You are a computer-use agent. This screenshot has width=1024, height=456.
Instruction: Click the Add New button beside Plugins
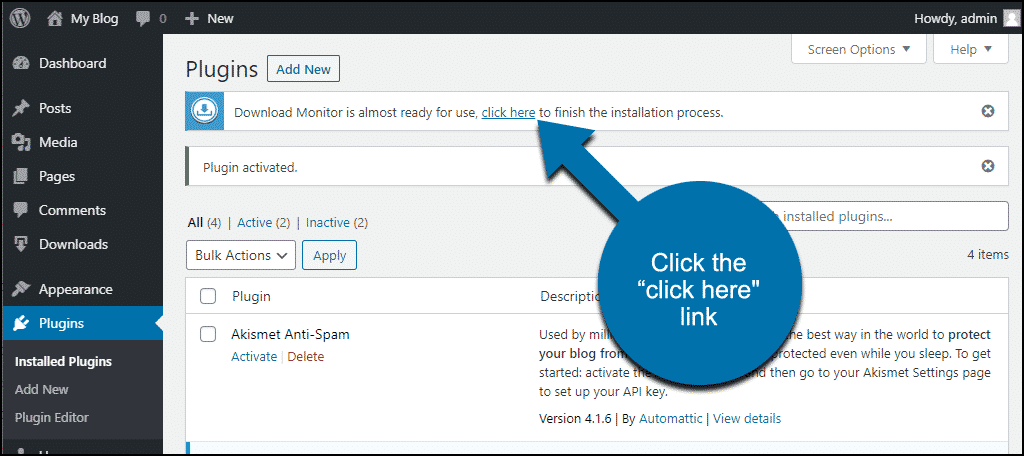click(304, 69)
